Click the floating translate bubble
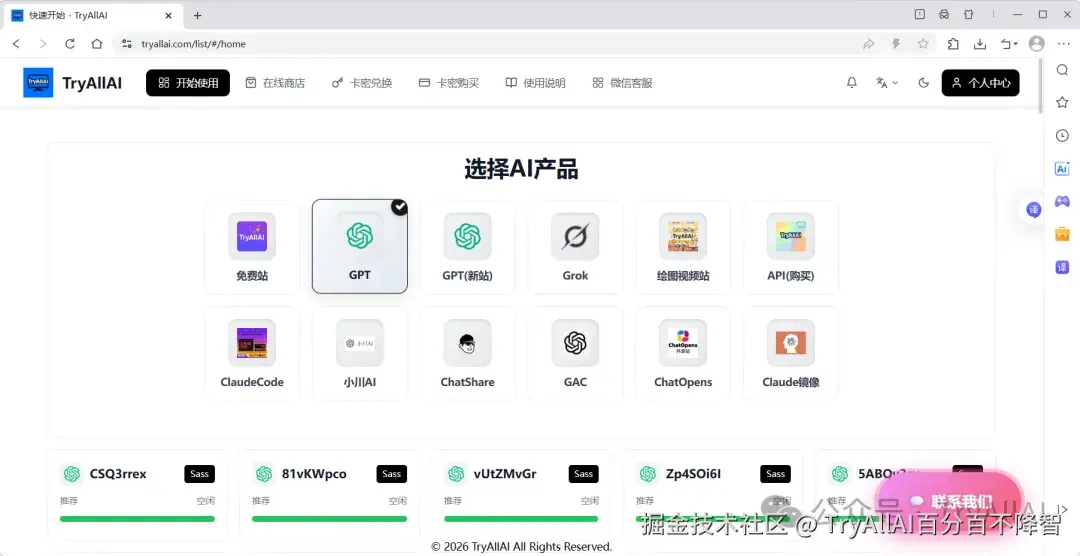The image size is (1080, 556). coord(1033,209)
